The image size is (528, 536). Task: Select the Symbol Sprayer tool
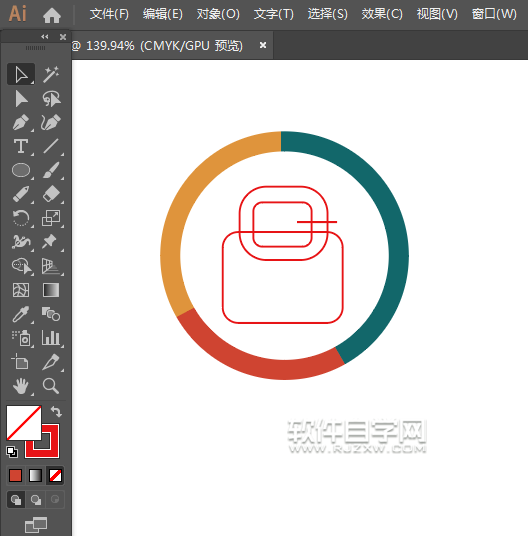click(21, 338)
